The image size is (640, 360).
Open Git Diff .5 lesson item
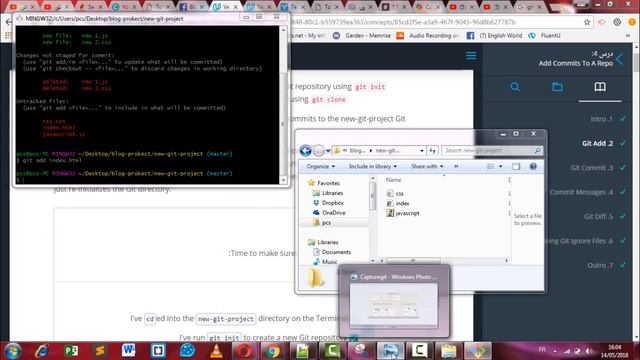(598, 217)
